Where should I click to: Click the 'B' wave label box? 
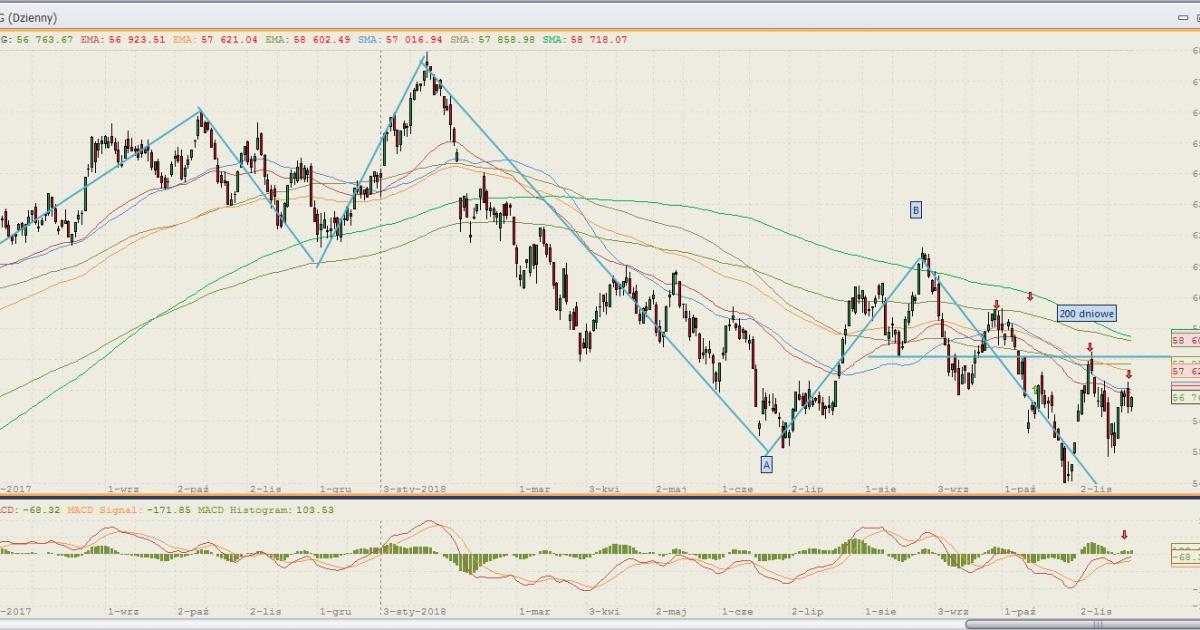(x=915, y=209)
